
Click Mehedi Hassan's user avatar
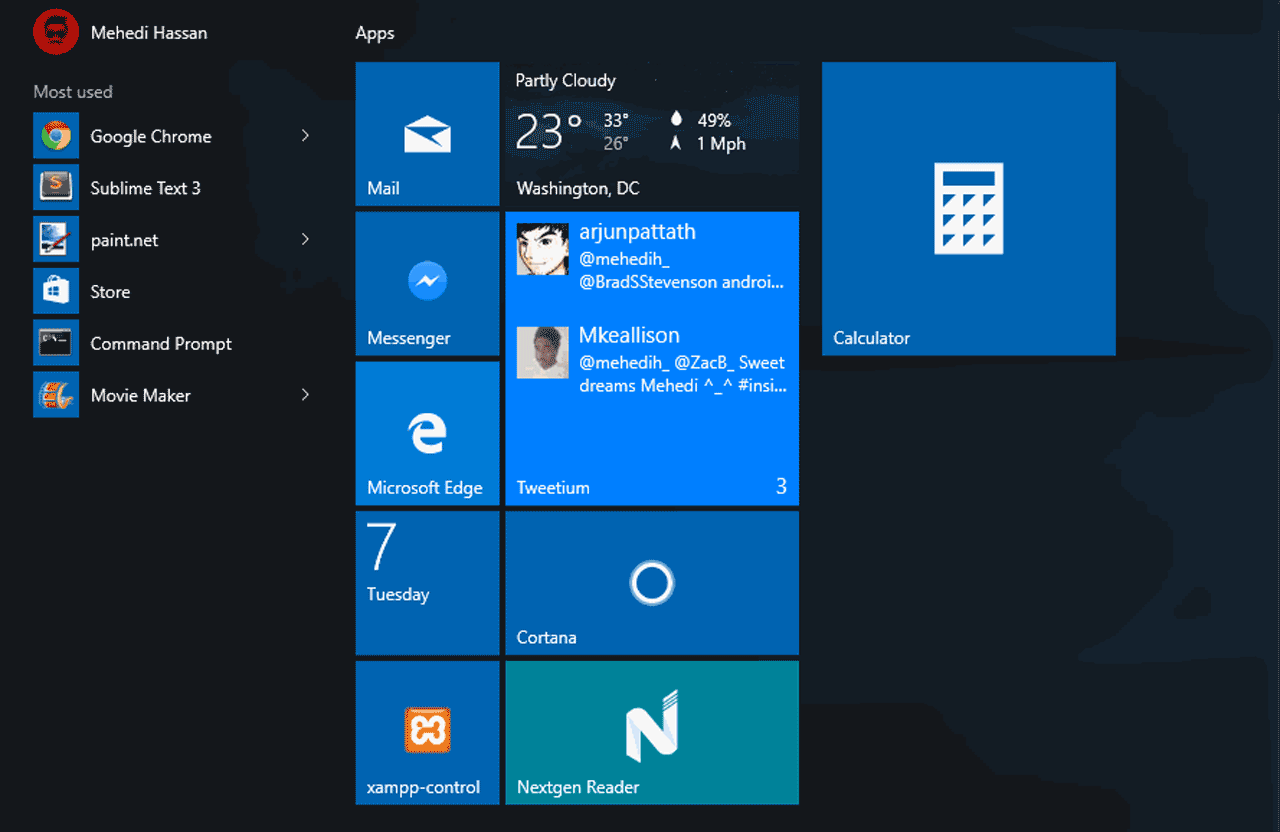[x=56, y=33]
